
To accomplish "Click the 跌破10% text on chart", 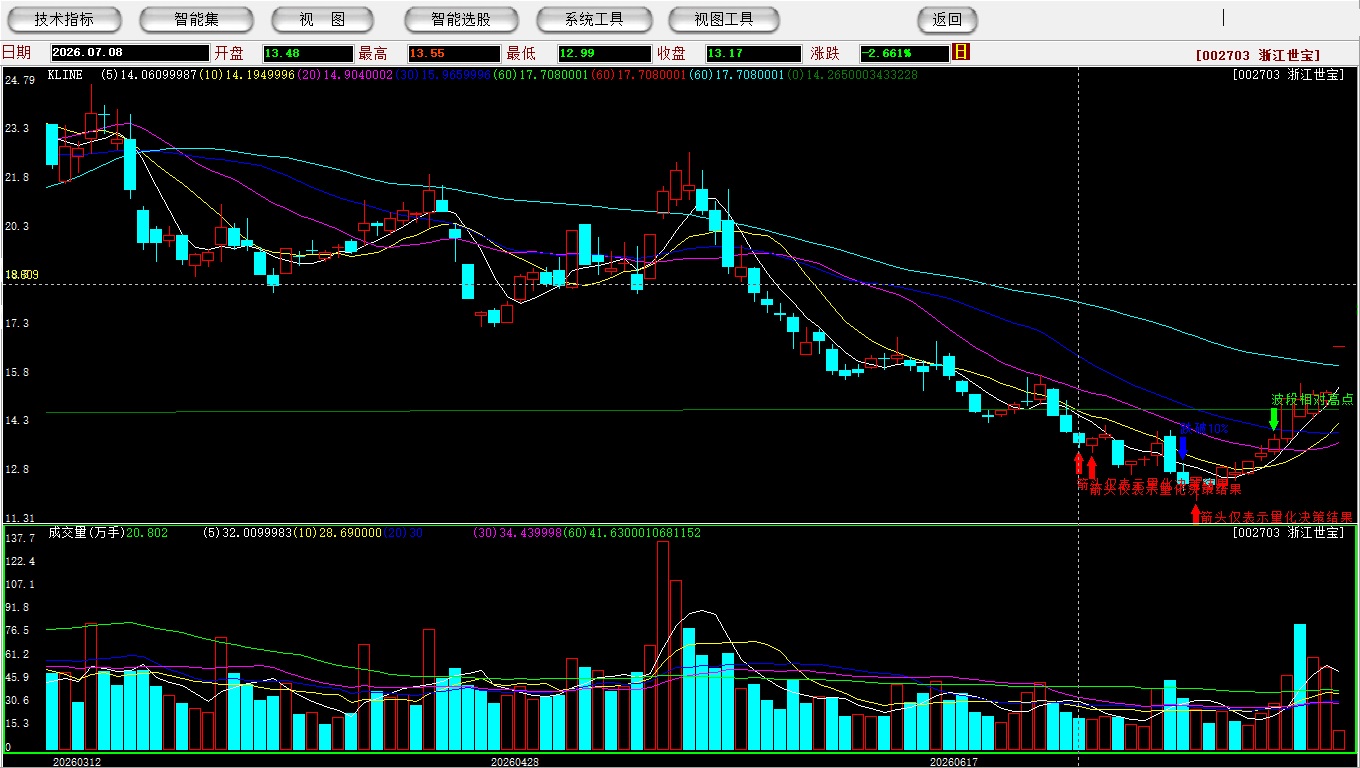I will [x=1204, y=429].
